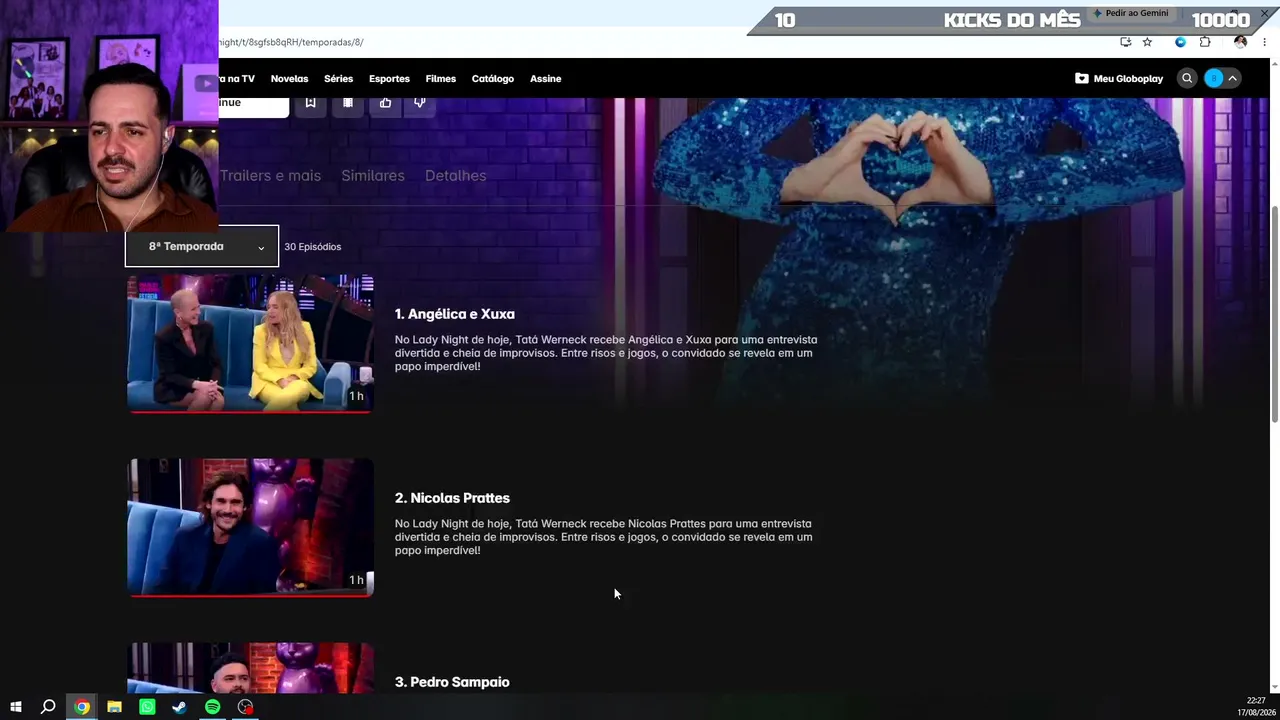Image resolution: width=1280 pixels, height=720 pixels.
Task: Go to Filmes section
Action: 440,78
